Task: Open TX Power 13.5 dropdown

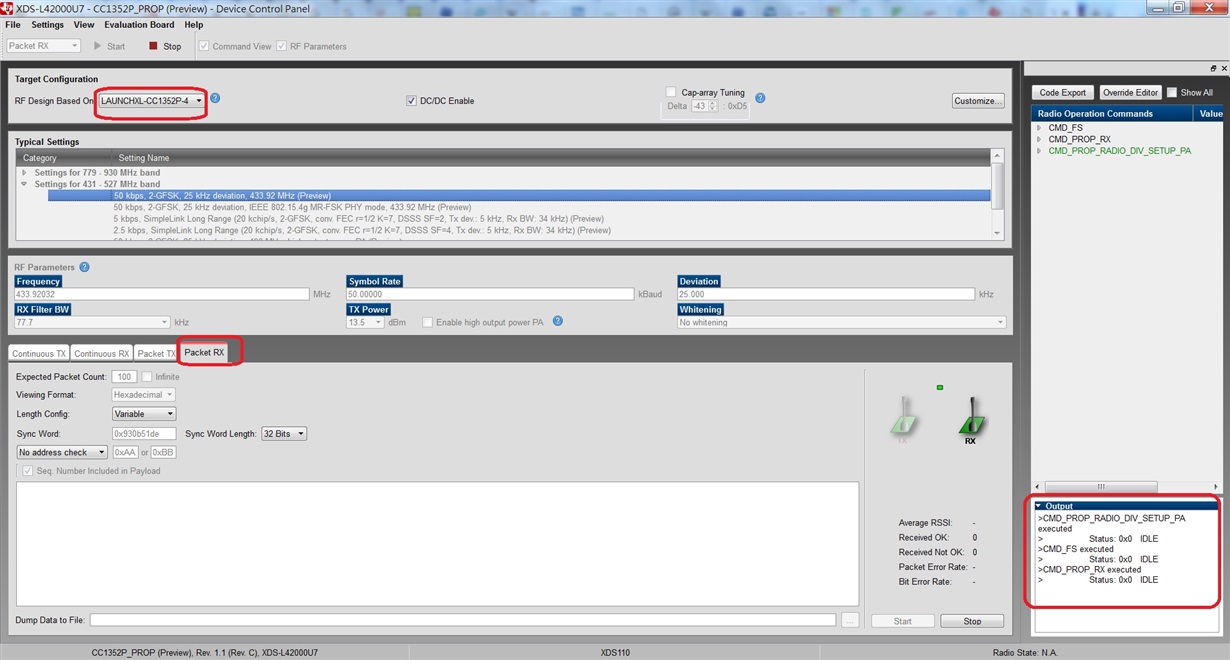Action: pos(365,322)
